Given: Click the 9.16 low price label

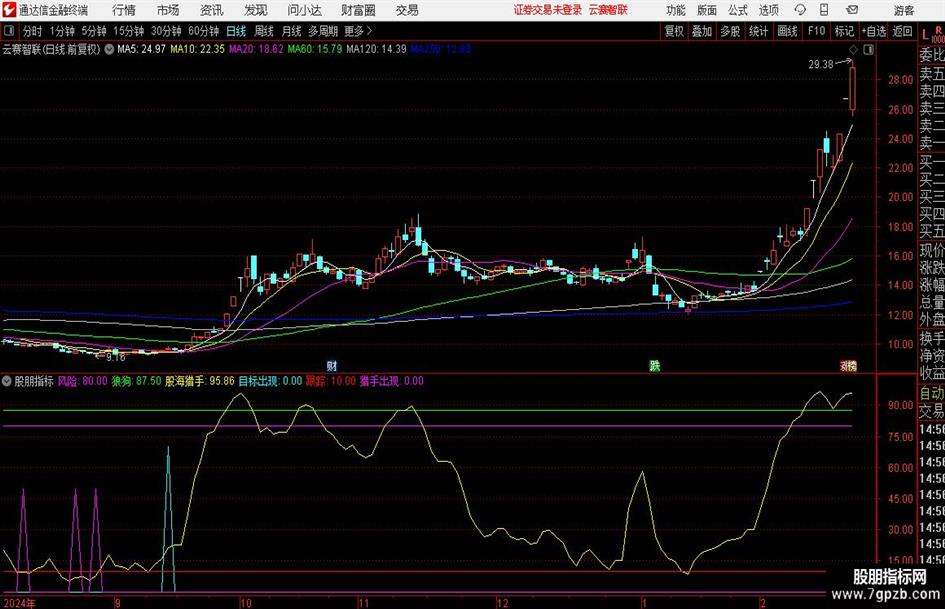Looking at the screenshot, I should [115, 357].
